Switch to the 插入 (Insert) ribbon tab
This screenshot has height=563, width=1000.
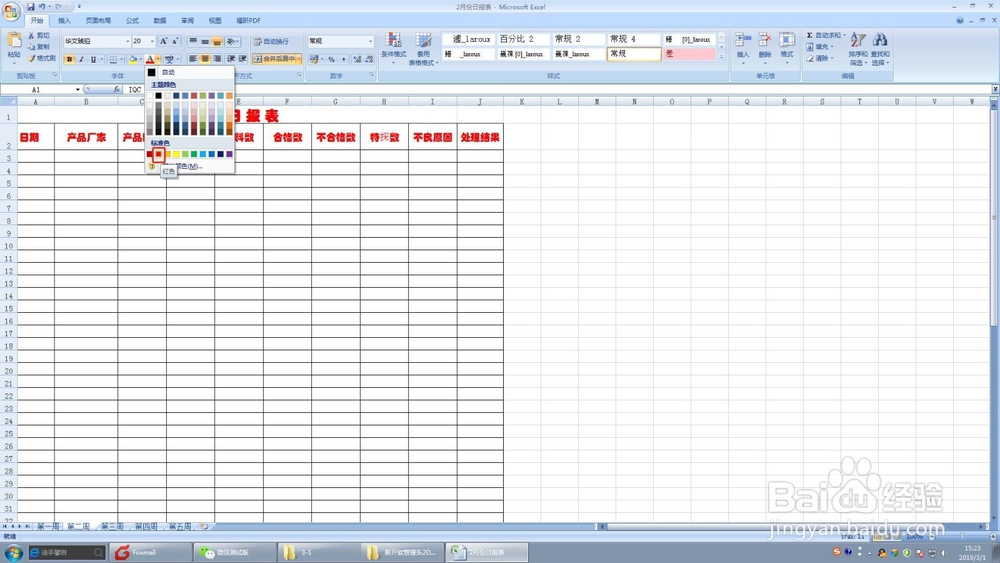(64, 20)
